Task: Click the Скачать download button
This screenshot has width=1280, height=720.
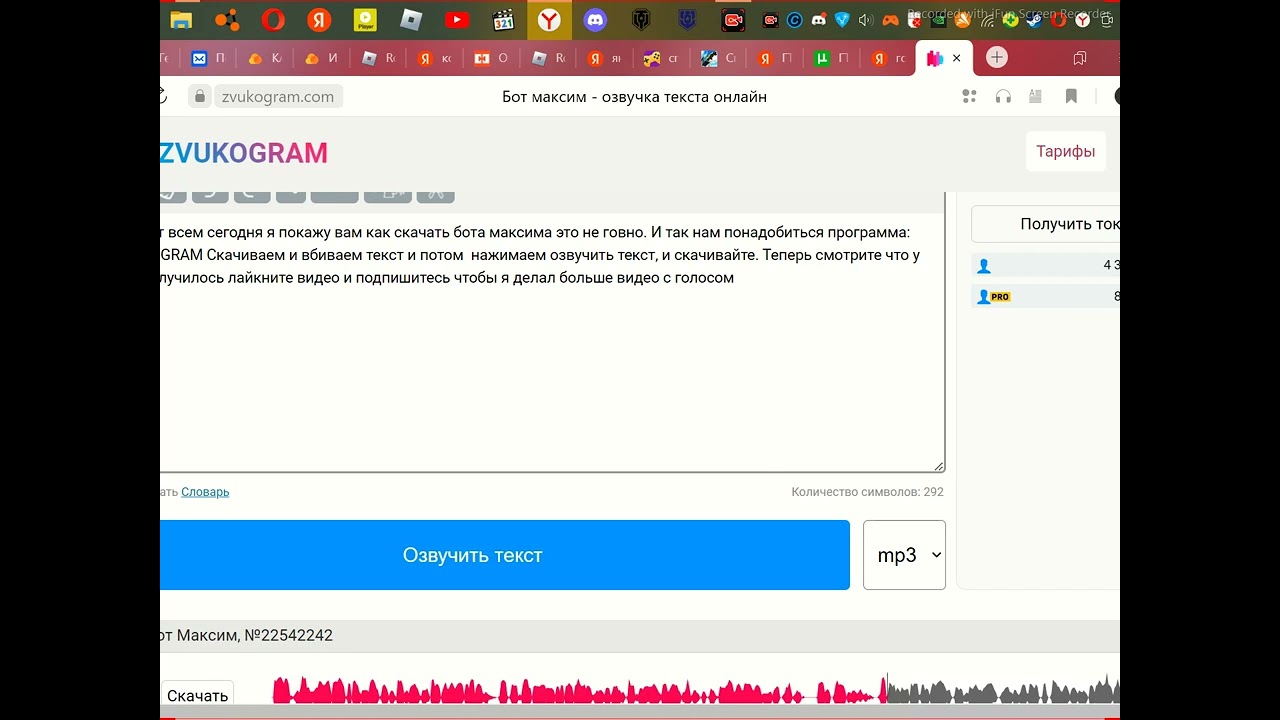Action: point(197,696)
